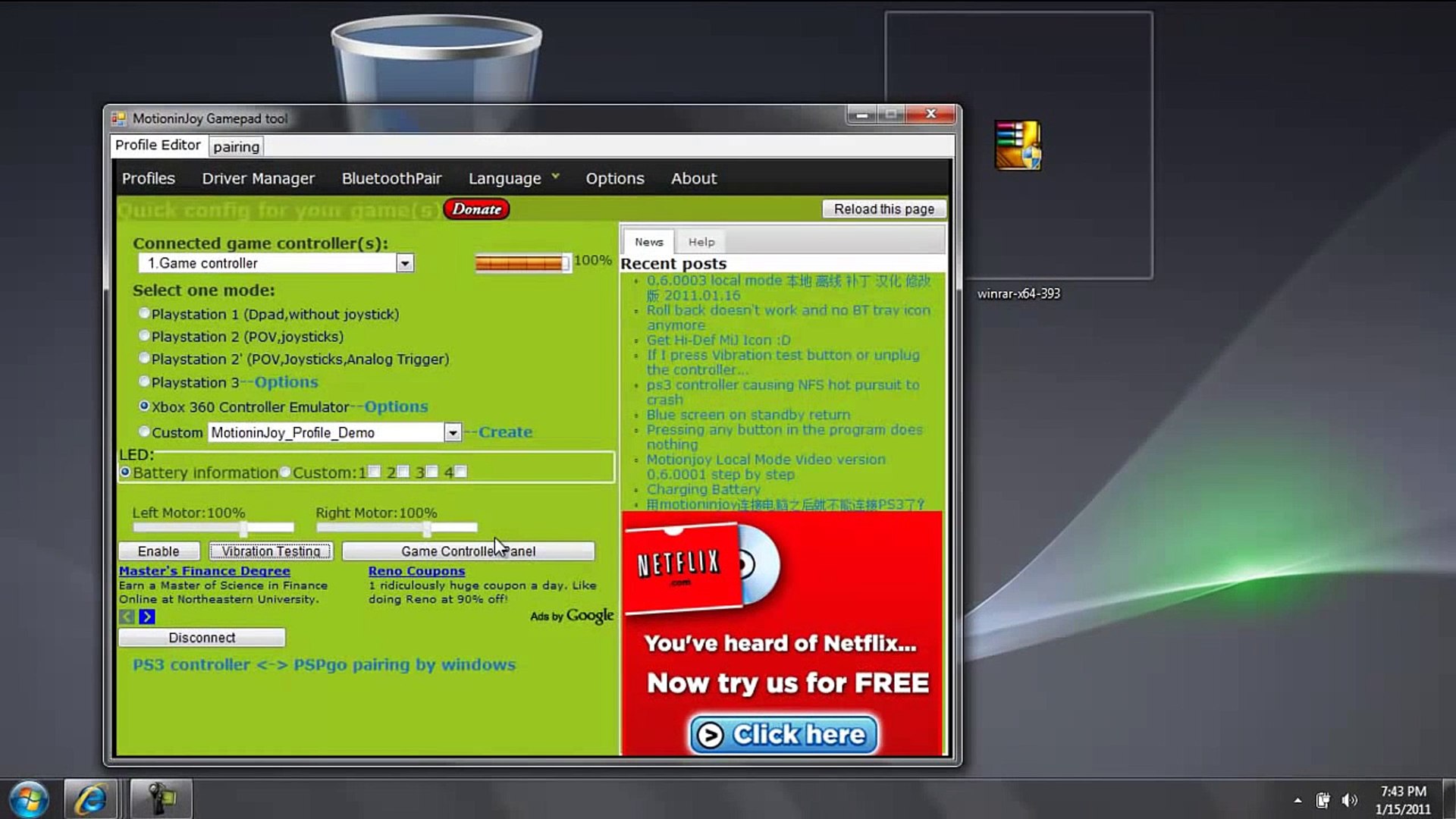The height and width of the screenshot is (819, 1456).
Task: Open the About section
Action: click(x=694, y=178)
